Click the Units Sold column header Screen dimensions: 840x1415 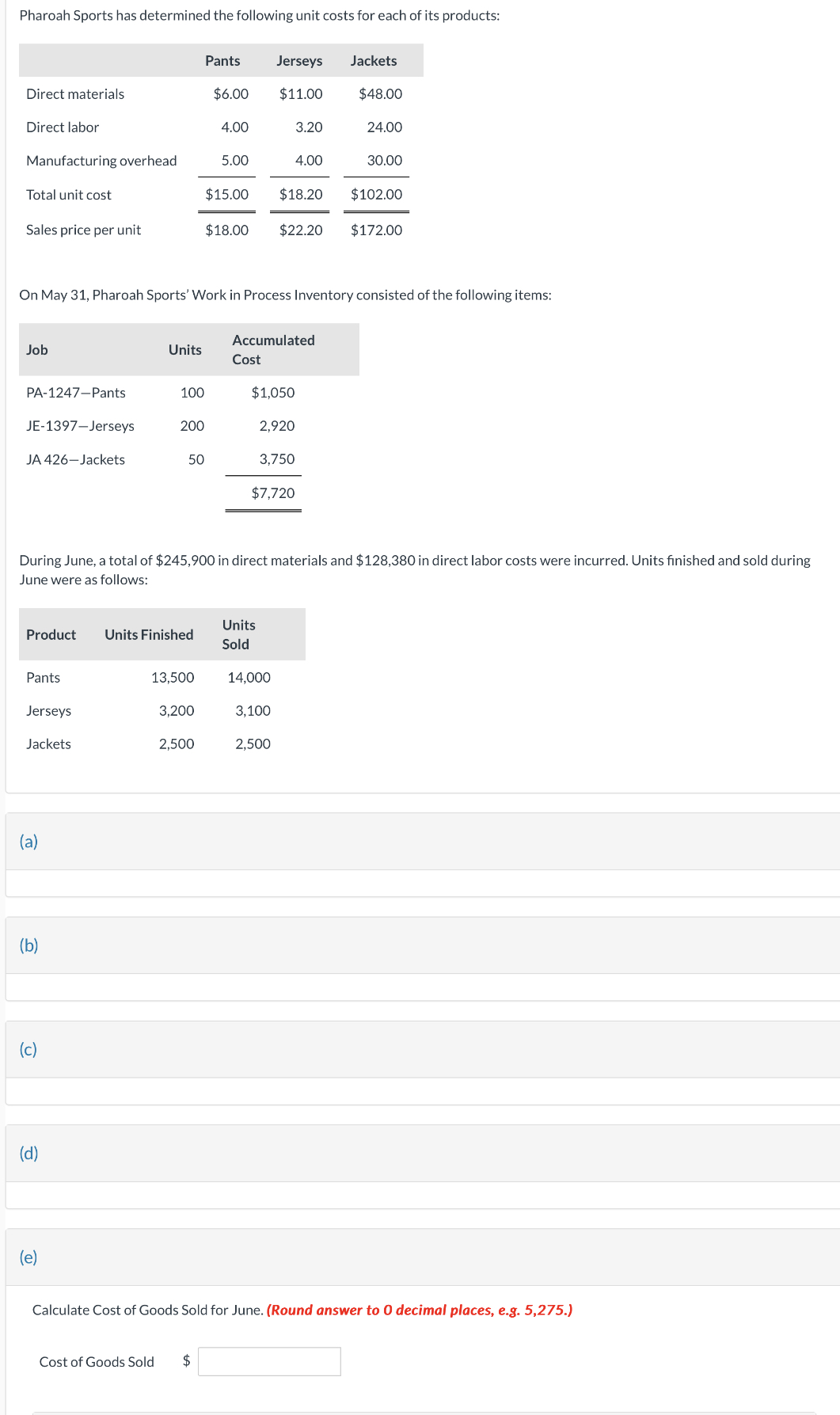[x=238, y=634]
